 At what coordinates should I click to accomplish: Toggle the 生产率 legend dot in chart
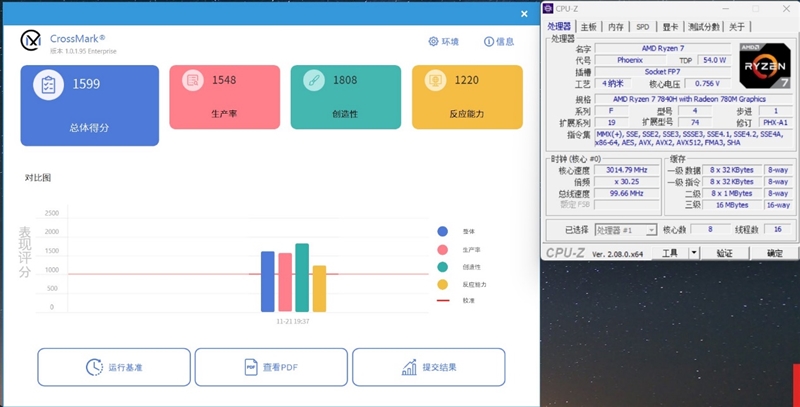[443, 249]
